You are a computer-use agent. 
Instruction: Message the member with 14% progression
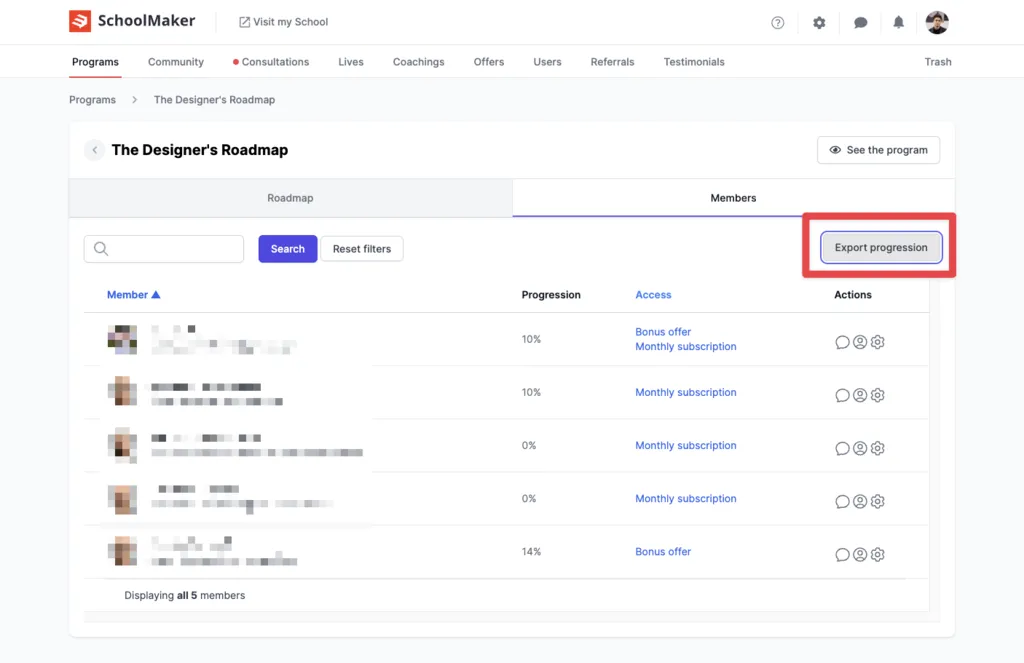tap(842, 555)
